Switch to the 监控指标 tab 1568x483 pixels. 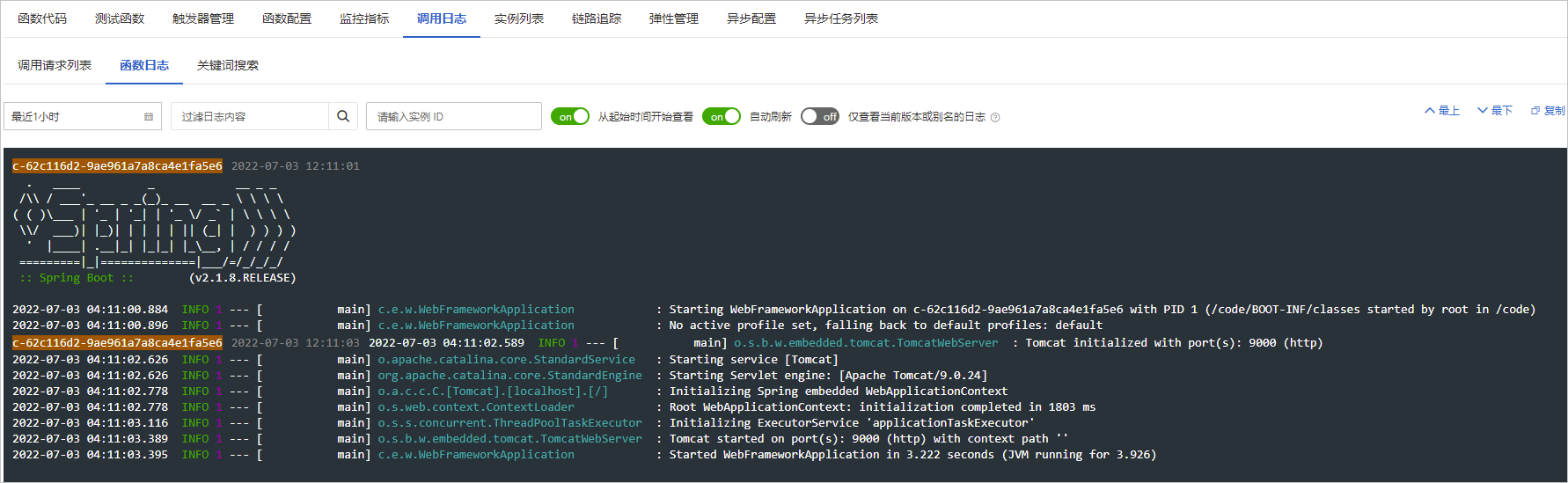pos(364,18)
